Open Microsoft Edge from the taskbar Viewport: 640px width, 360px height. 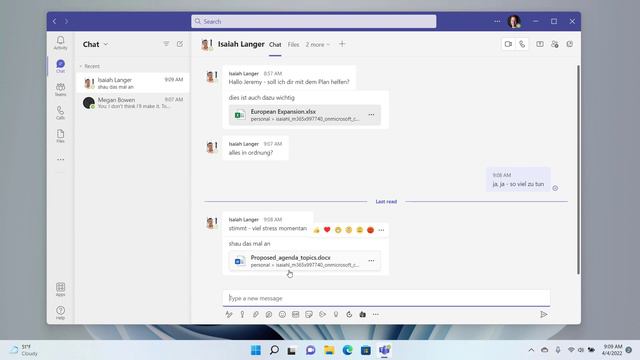coord(347,350)
